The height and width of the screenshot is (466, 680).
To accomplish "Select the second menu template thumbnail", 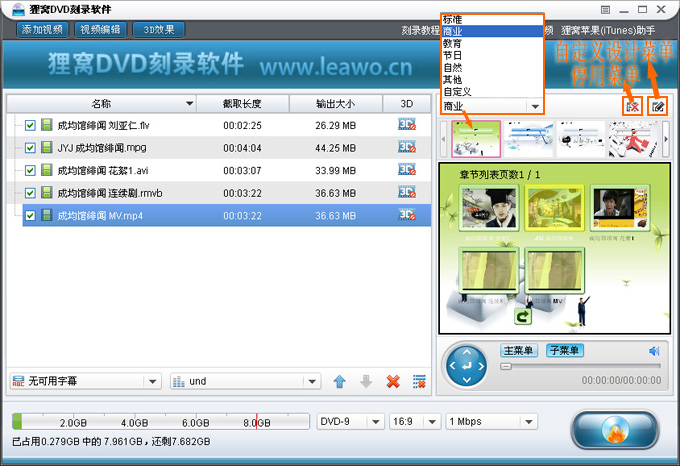I will point(528,139).
